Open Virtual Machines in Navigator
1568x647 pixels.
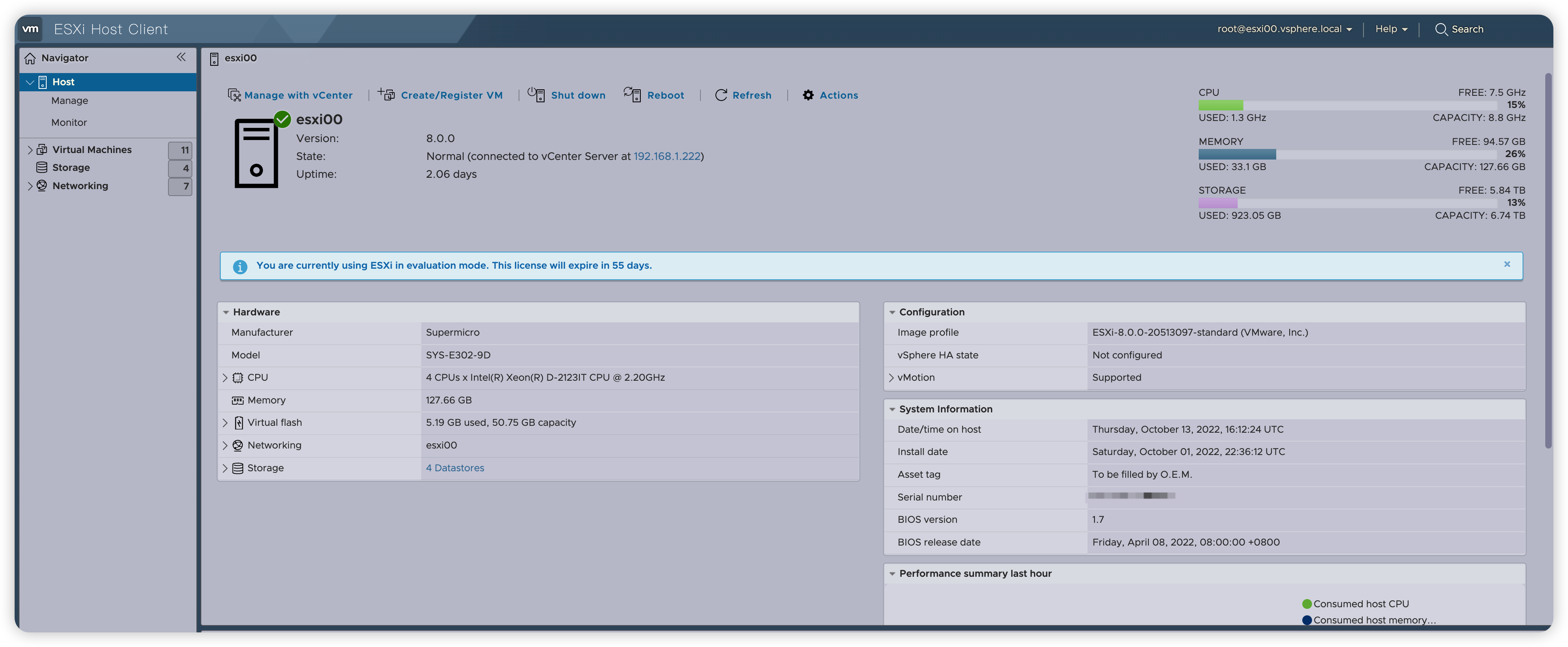[92, 150]
